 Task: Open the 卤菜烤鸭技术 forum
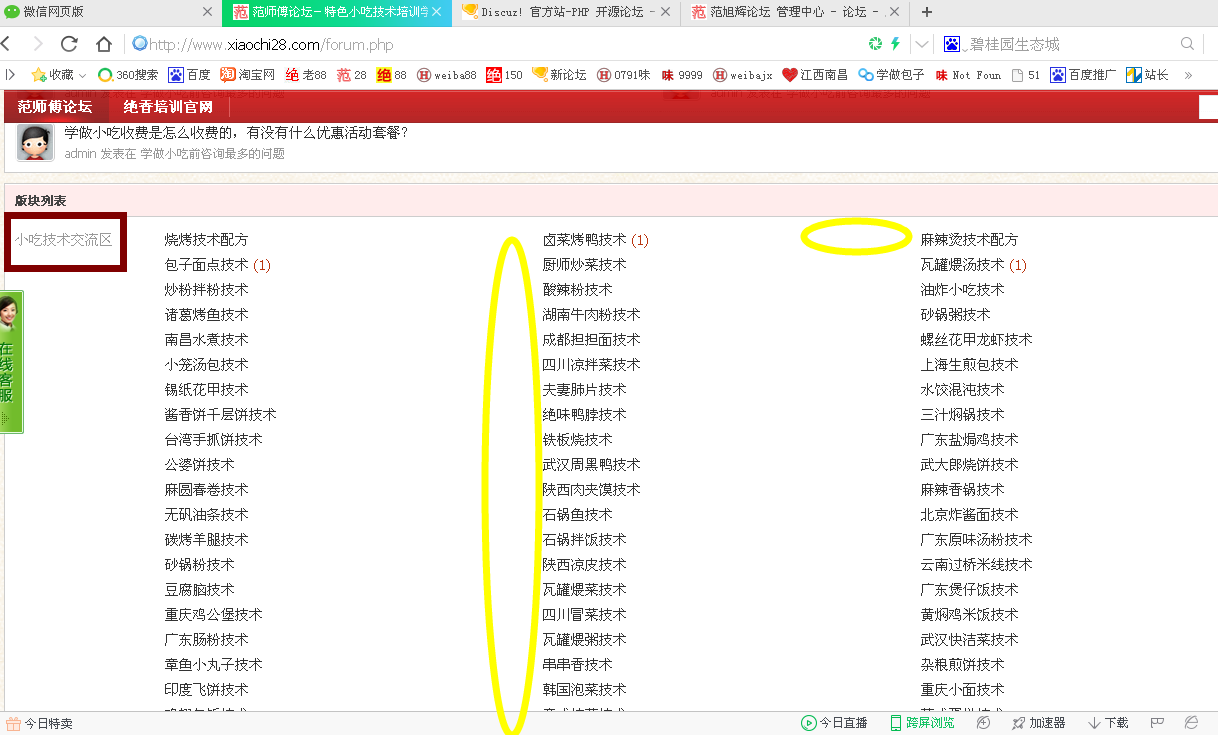point(584,240)
